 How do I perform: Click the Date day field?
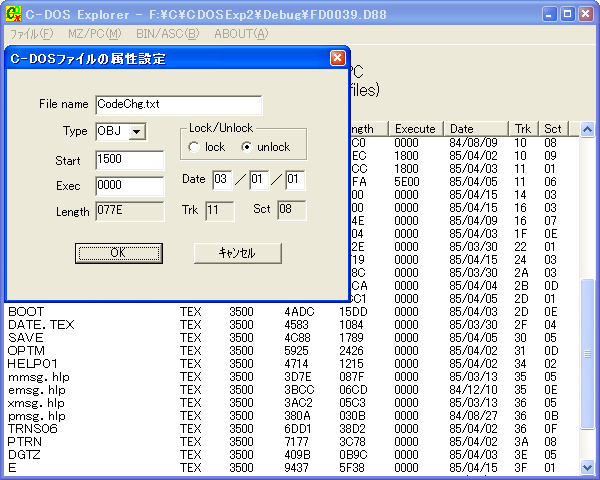(x=295, y=180)
